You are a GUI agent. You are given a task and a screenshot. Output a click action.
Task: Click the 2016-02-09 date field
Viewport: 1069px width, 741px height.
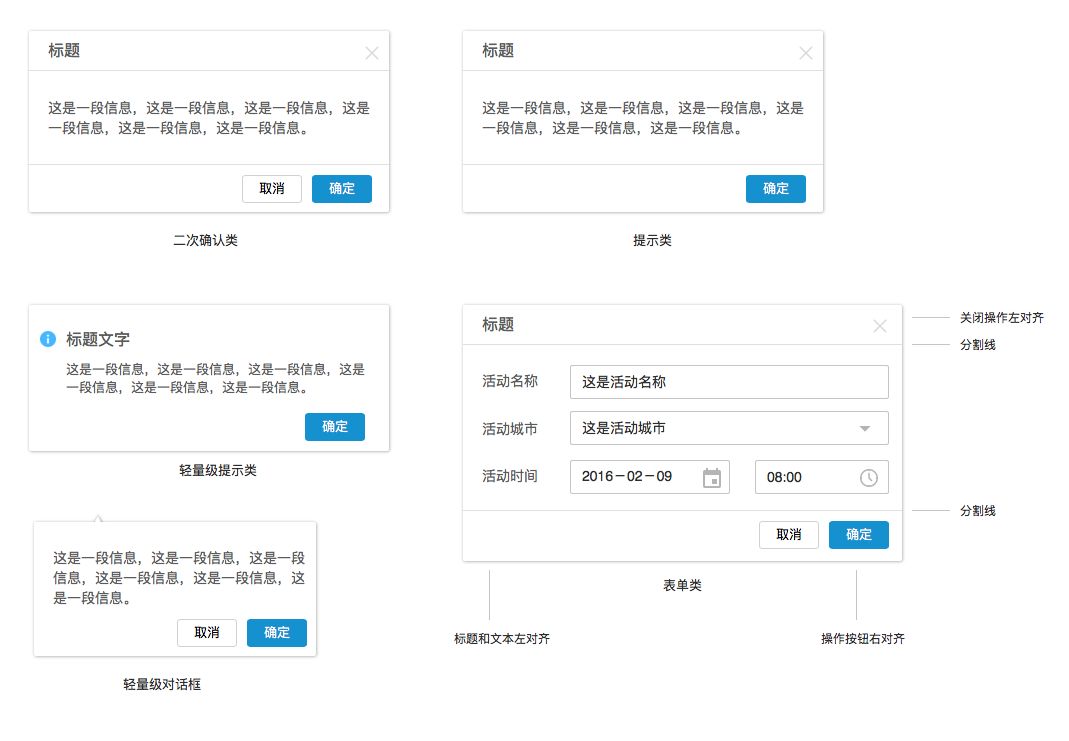coord(635,477)
